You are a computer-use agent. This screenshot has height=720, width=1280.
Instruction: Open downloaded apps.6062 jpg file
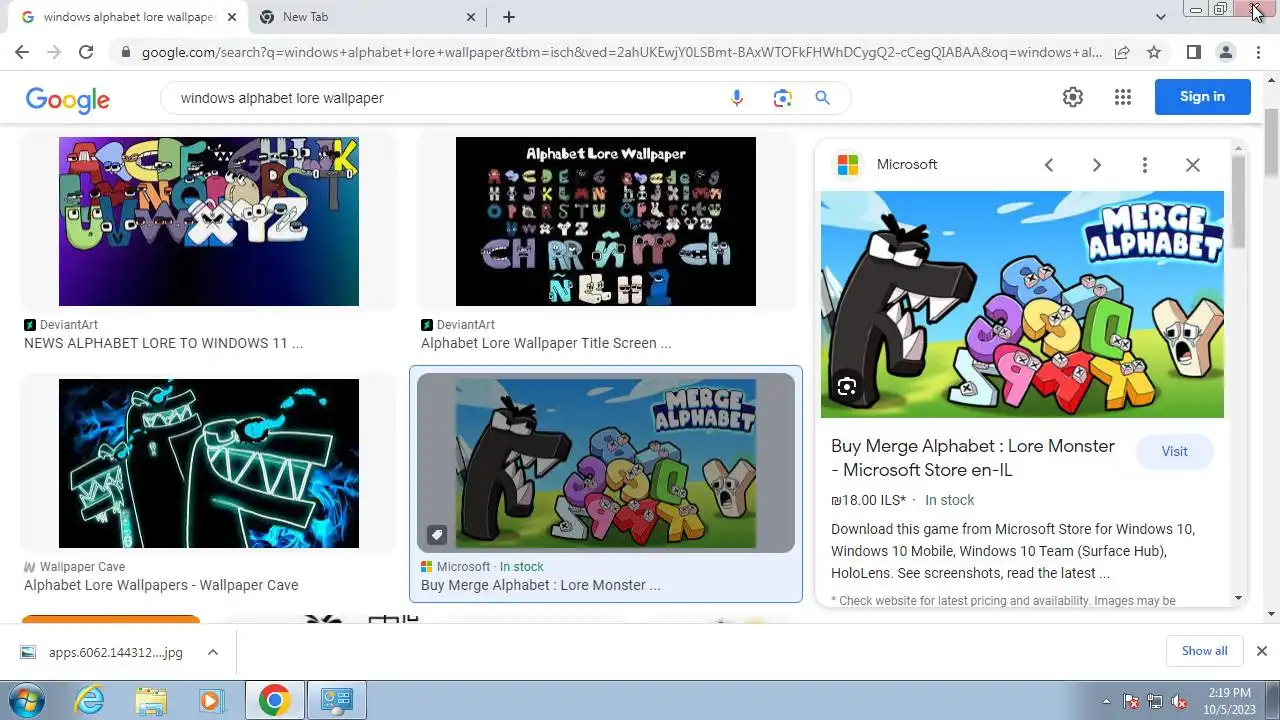tap(115, 652)
